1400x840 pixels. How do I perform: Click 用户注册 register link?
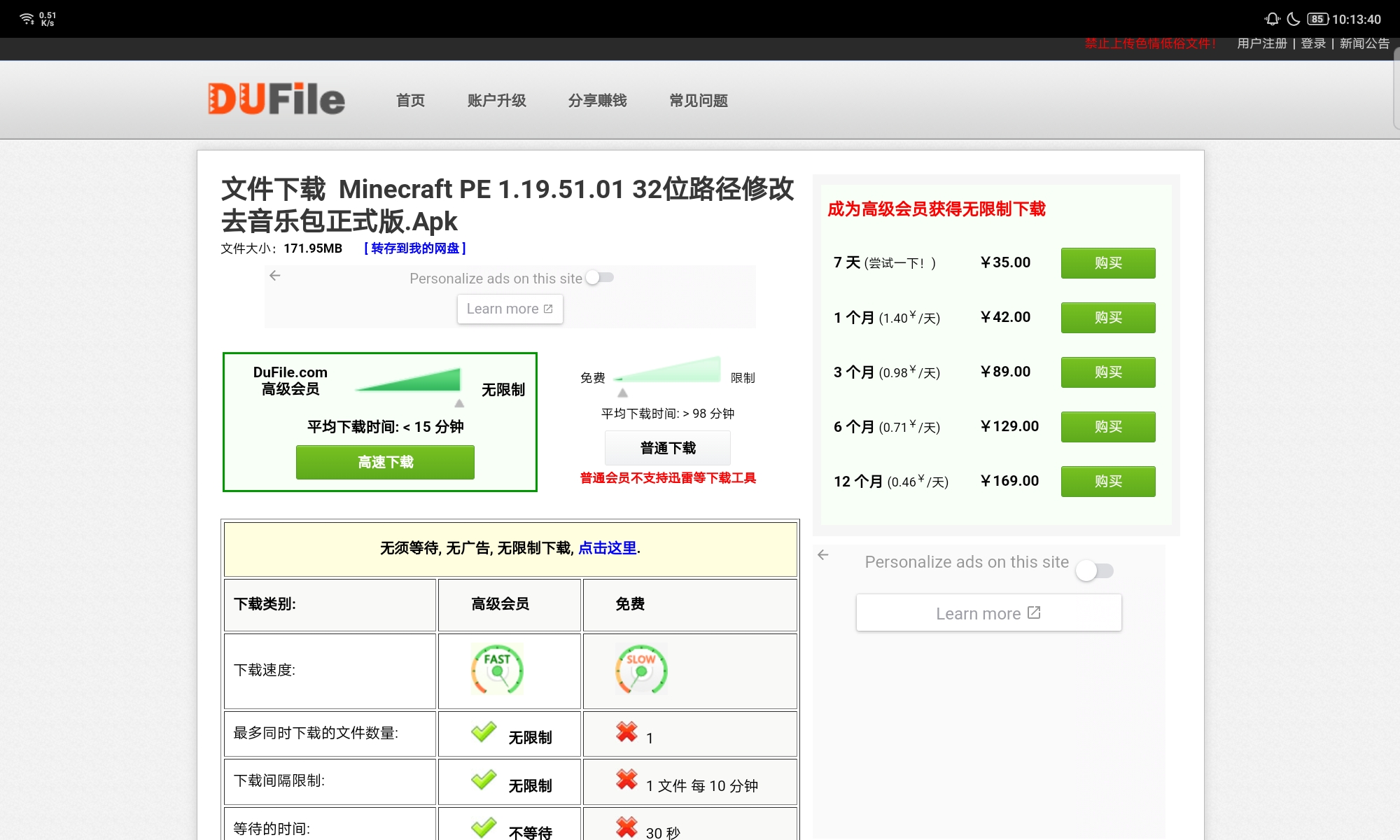tap(1262, 43)
